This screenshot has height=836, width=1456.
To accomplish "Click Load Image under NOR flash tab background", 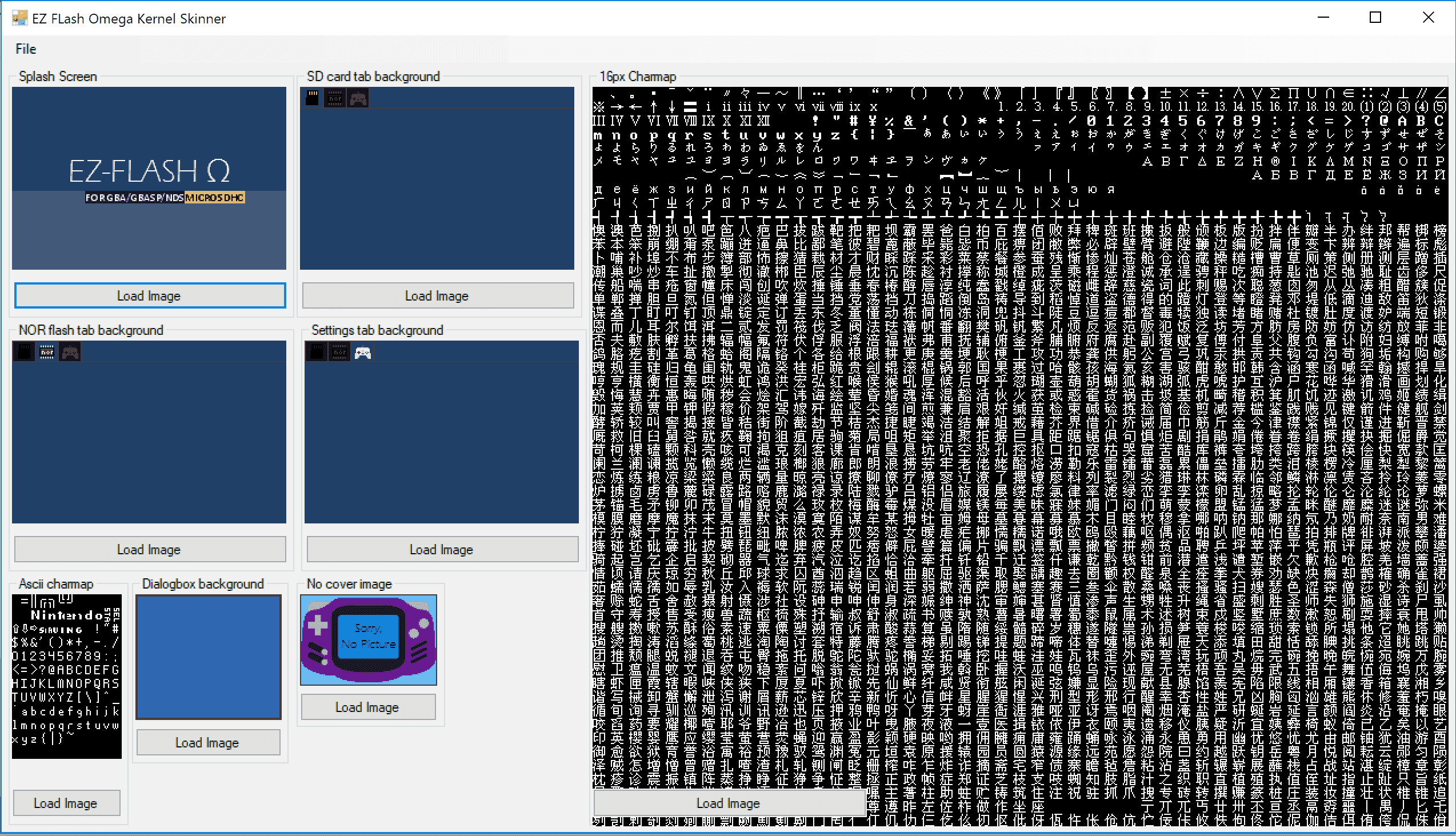I will [149, 550].
